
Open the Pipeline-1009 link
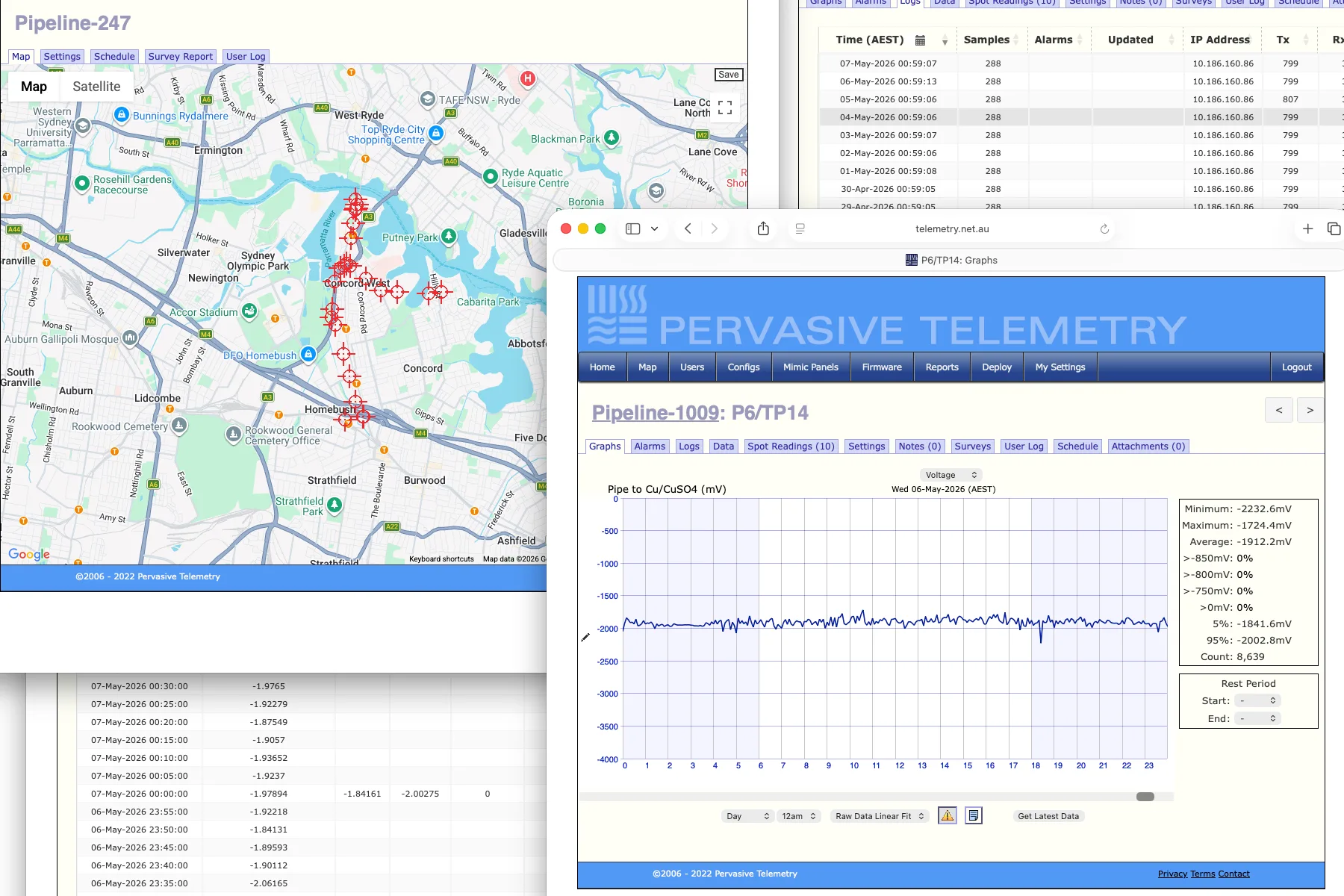point(656,413)
